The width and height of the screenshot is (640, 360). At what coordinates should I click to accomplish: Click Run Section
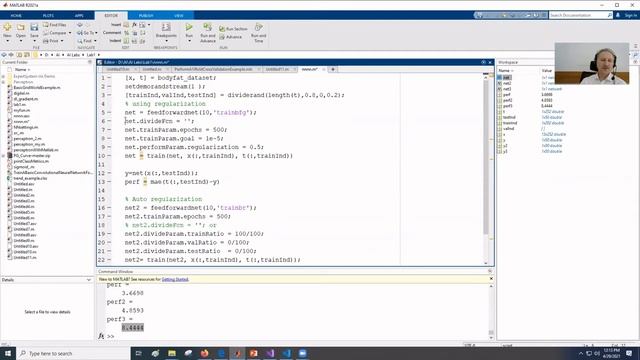click(233, 29)
